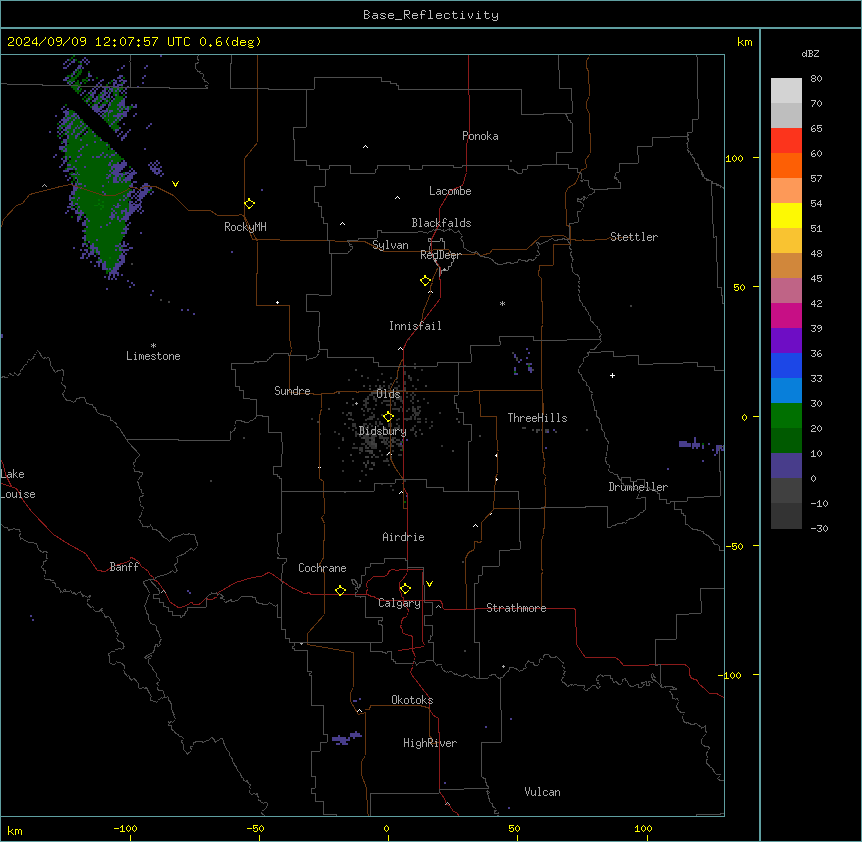This screenshot has height=842, width=862.
Task: Click the Okotoks city label
Action: click(412, 700)
